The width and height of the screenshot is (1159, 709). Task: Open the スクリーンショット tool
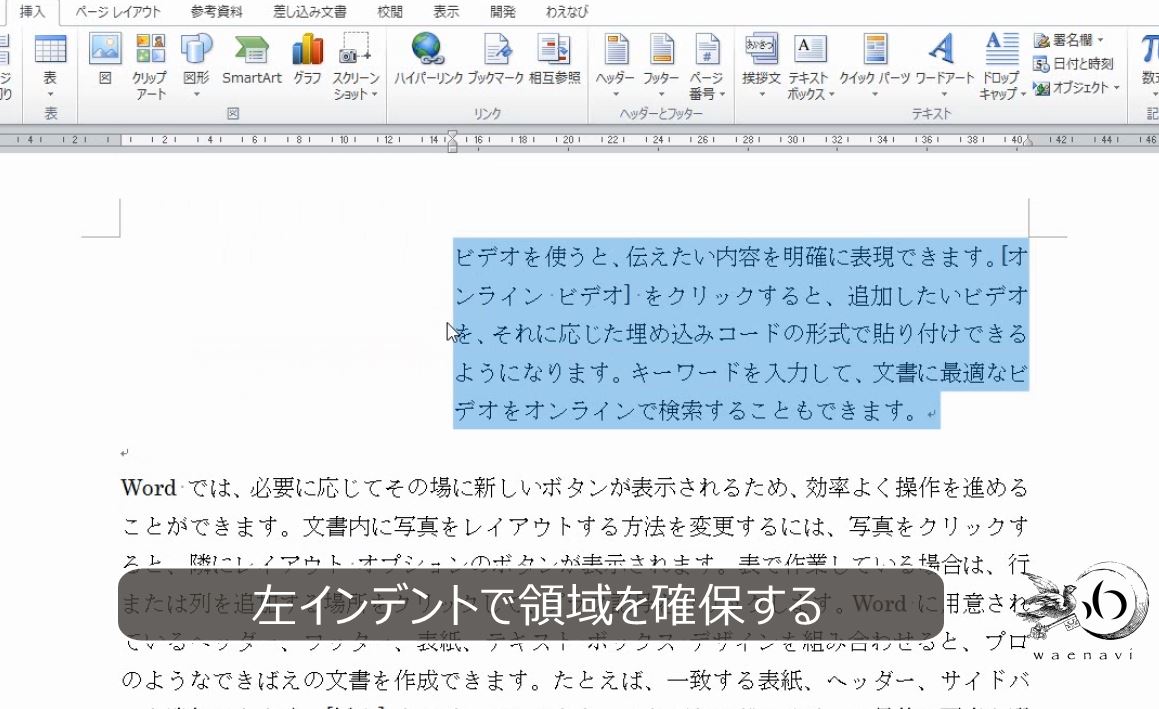tap(356, 67)
